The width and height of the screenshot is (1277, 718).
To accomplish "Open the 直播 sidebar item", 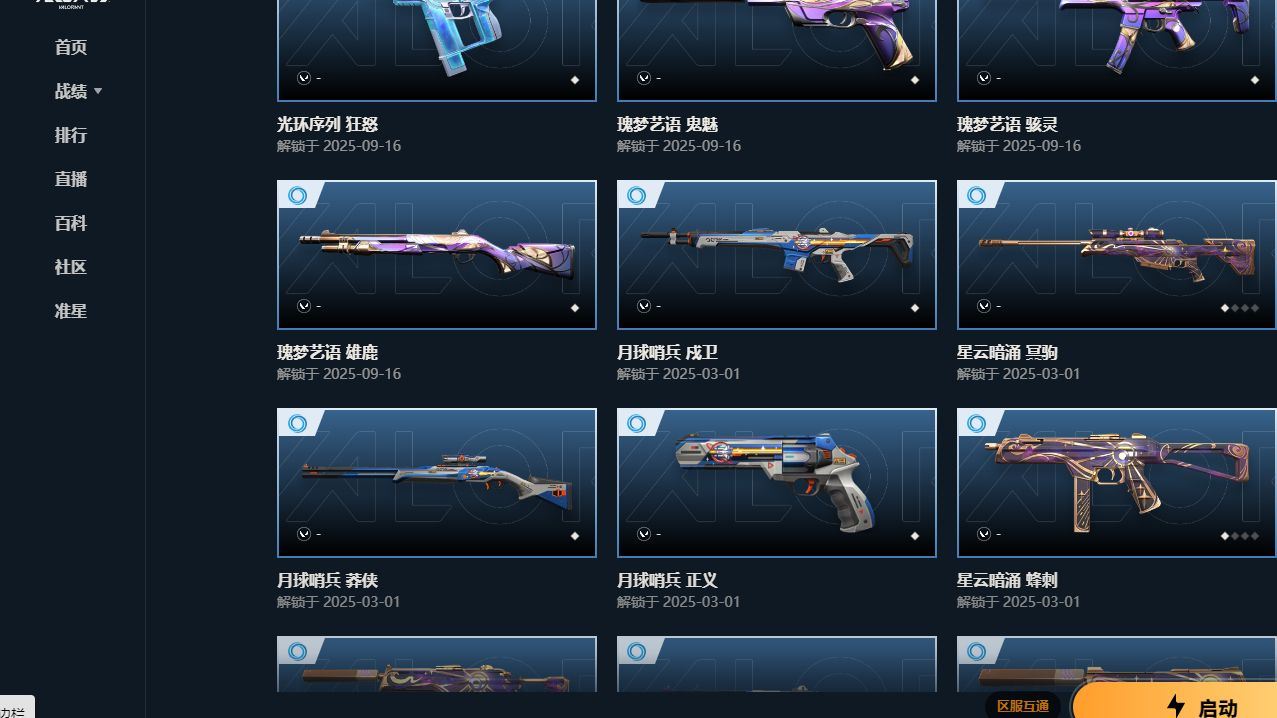I will (71, 179).
